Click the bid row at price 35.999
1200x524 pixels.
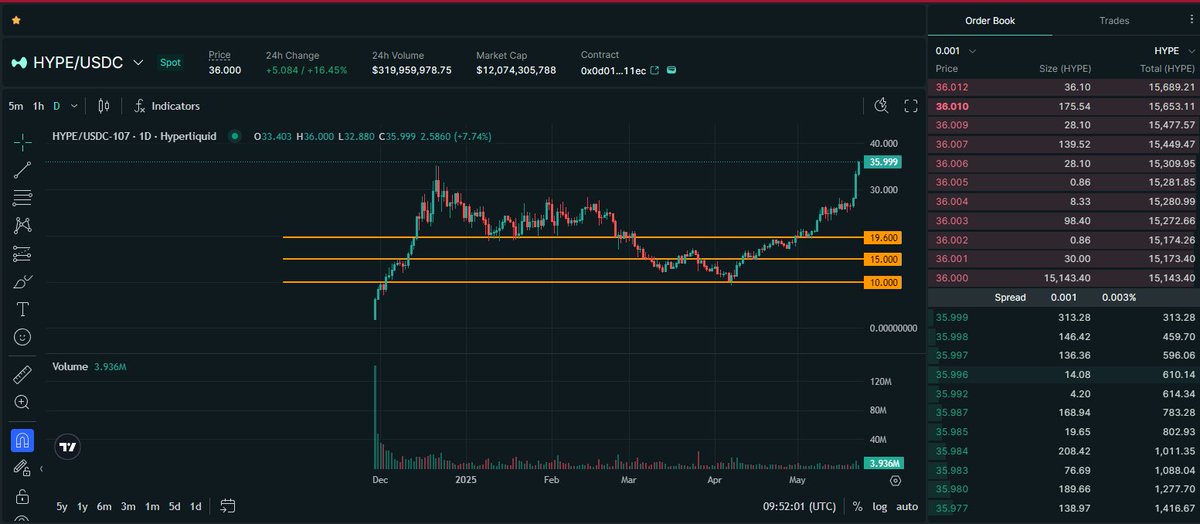(1064, 318)
